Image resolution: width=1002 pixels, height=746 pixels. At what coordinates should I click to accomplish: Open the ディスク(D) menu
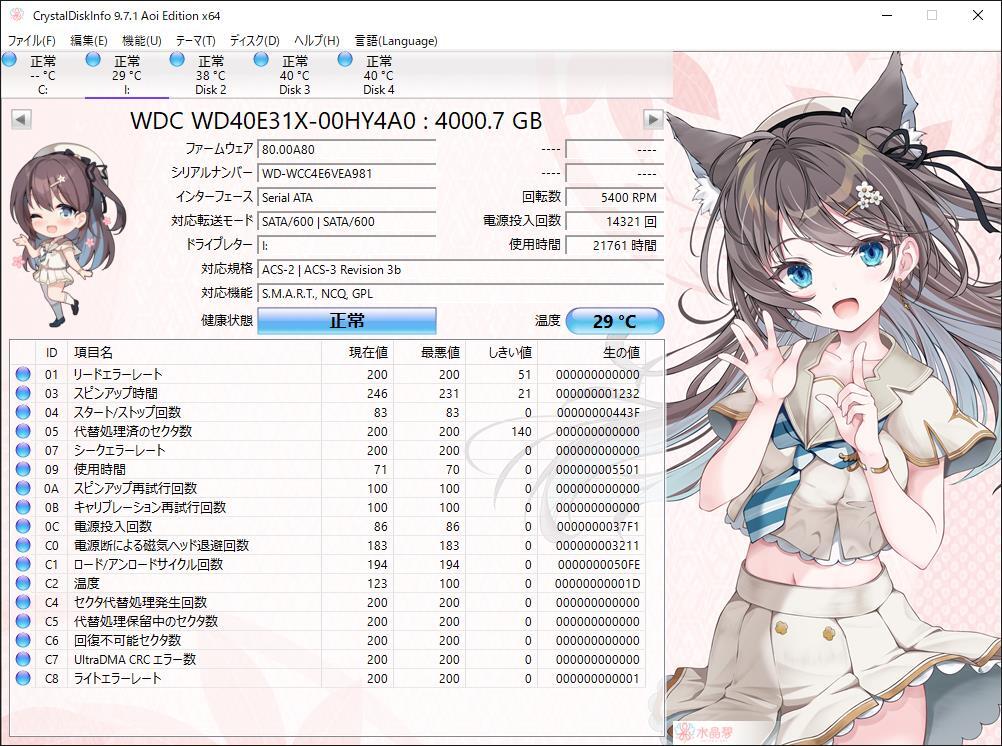pos(254,41)
